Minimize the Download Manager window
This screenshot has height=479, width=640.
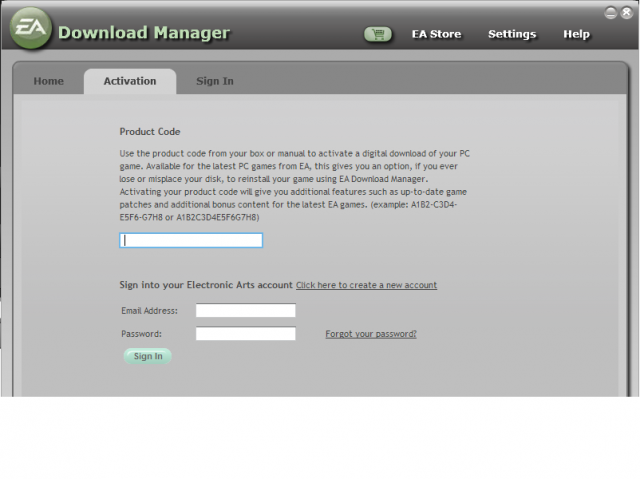coord(611,13)
